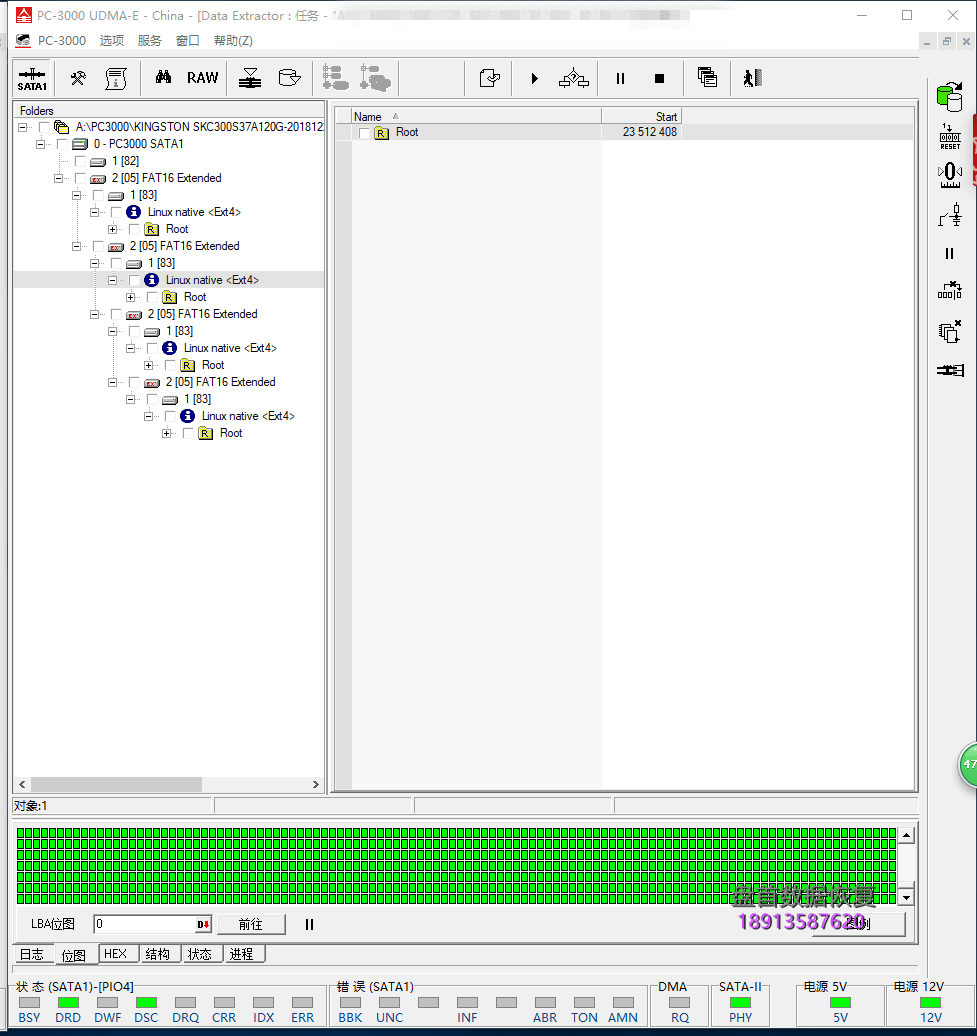
Task: Click the exit running man icon
Action: tap(752, 79)
